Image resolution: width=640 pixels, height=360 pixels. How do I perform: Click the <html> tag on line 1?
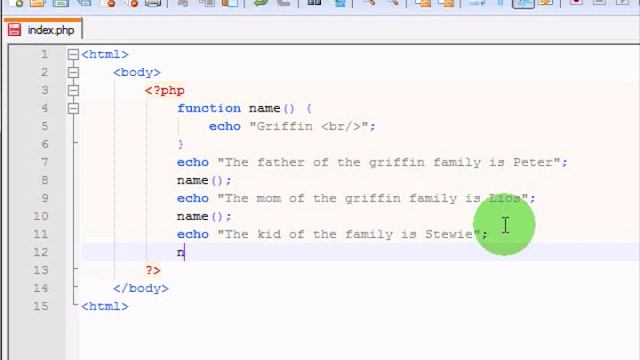[104, 54]
